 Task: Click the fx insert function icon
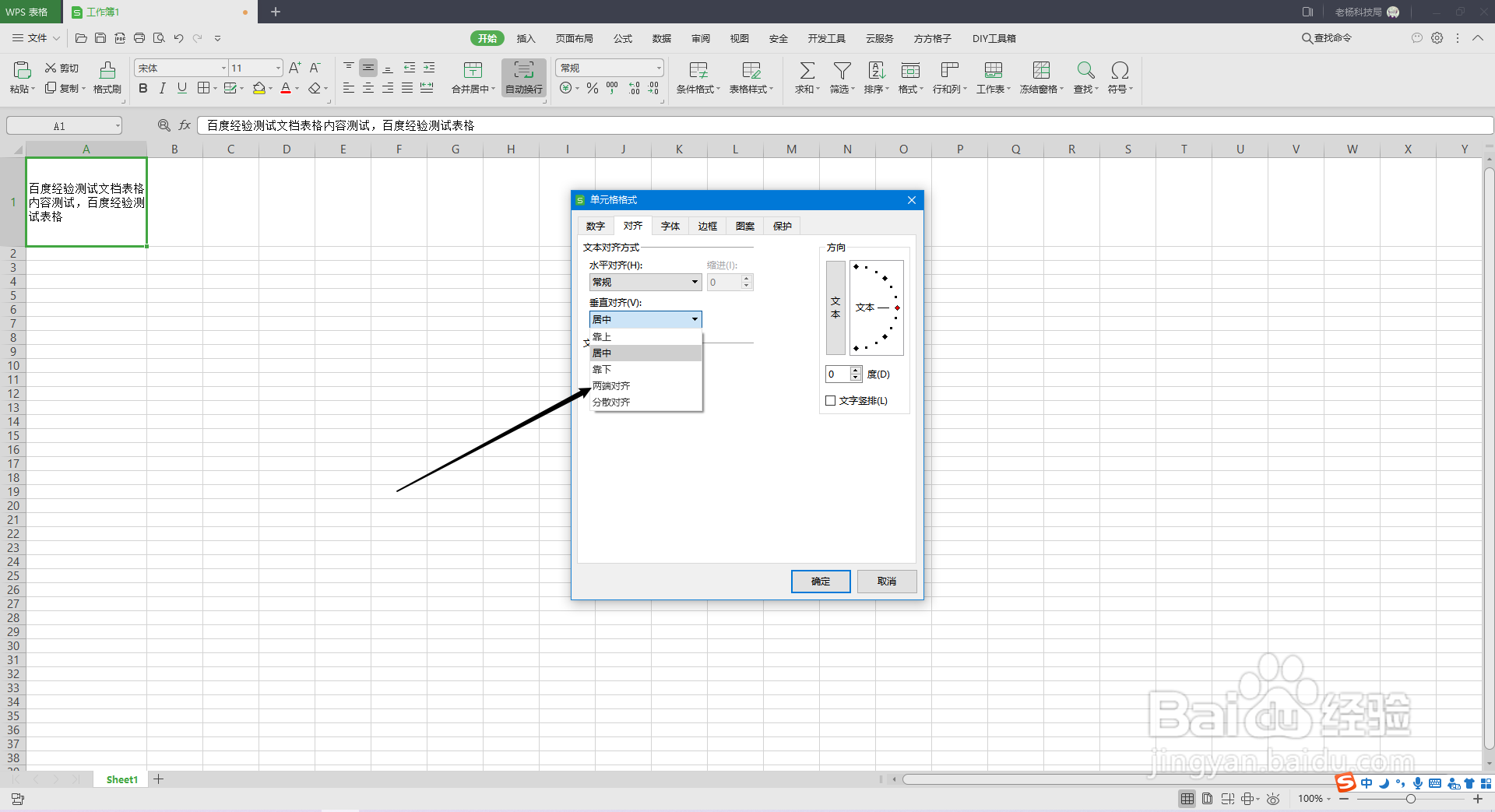[185, 125]
